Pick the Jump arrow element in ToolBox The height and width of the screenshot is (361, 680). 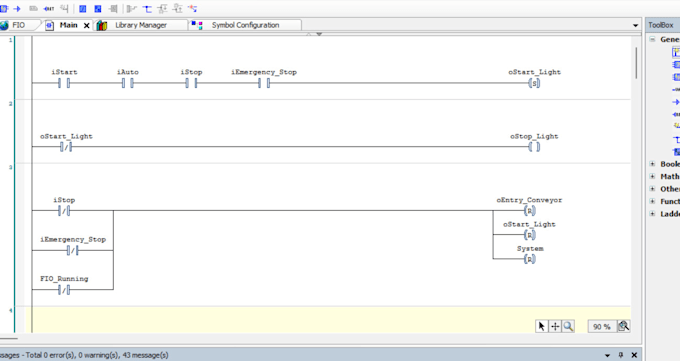(676, 102)
